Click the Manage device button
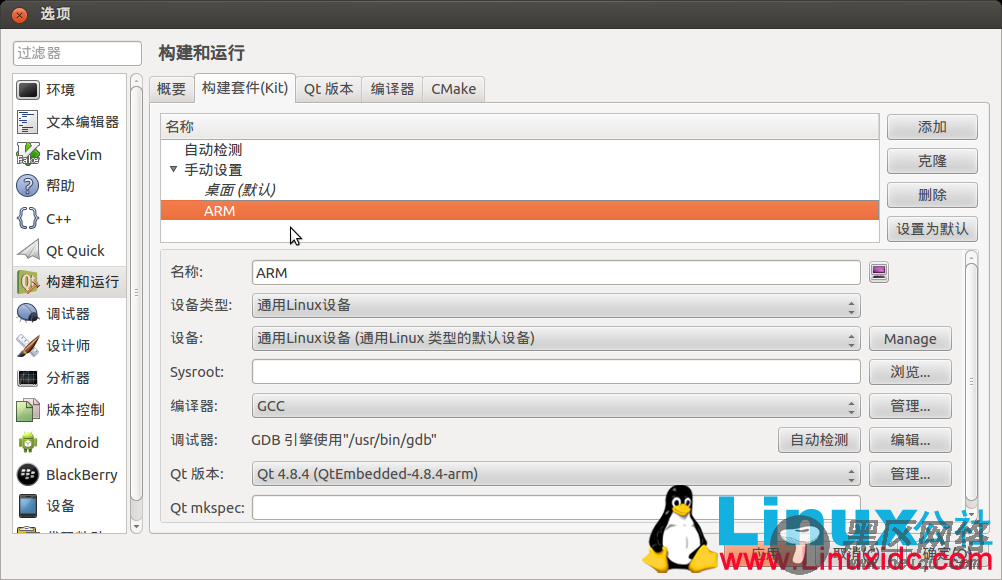The height and width of the screenshot is (580, 1002). pyautogui.click(x=910, y=339)
